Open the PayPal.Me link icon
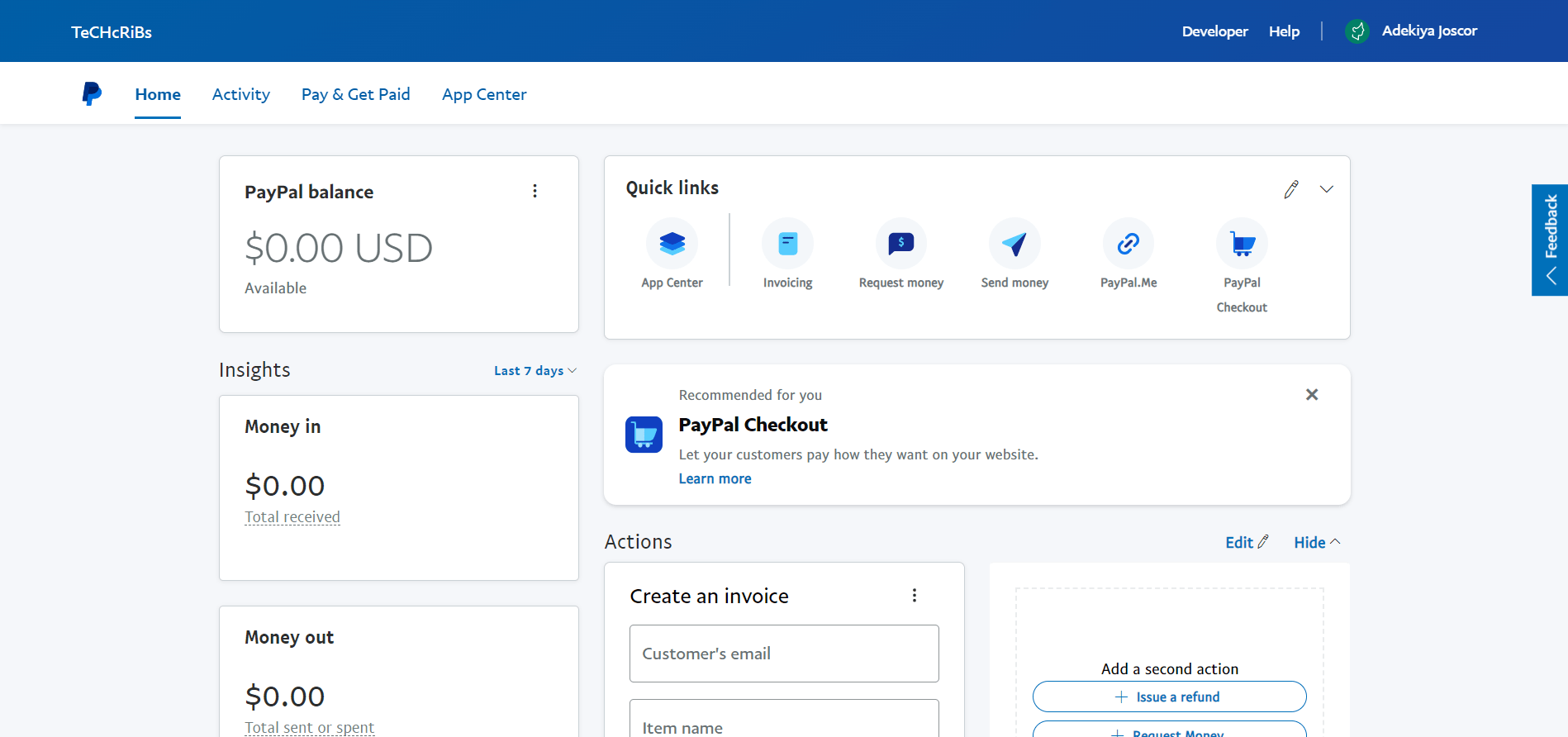 point(1128,243)
